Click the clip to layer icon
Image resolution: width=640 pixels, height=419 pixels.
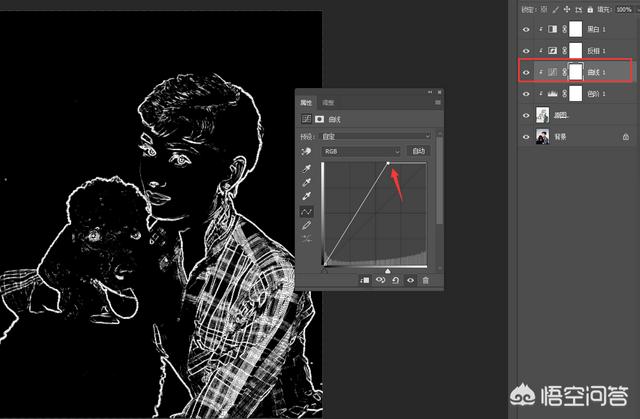364,281
